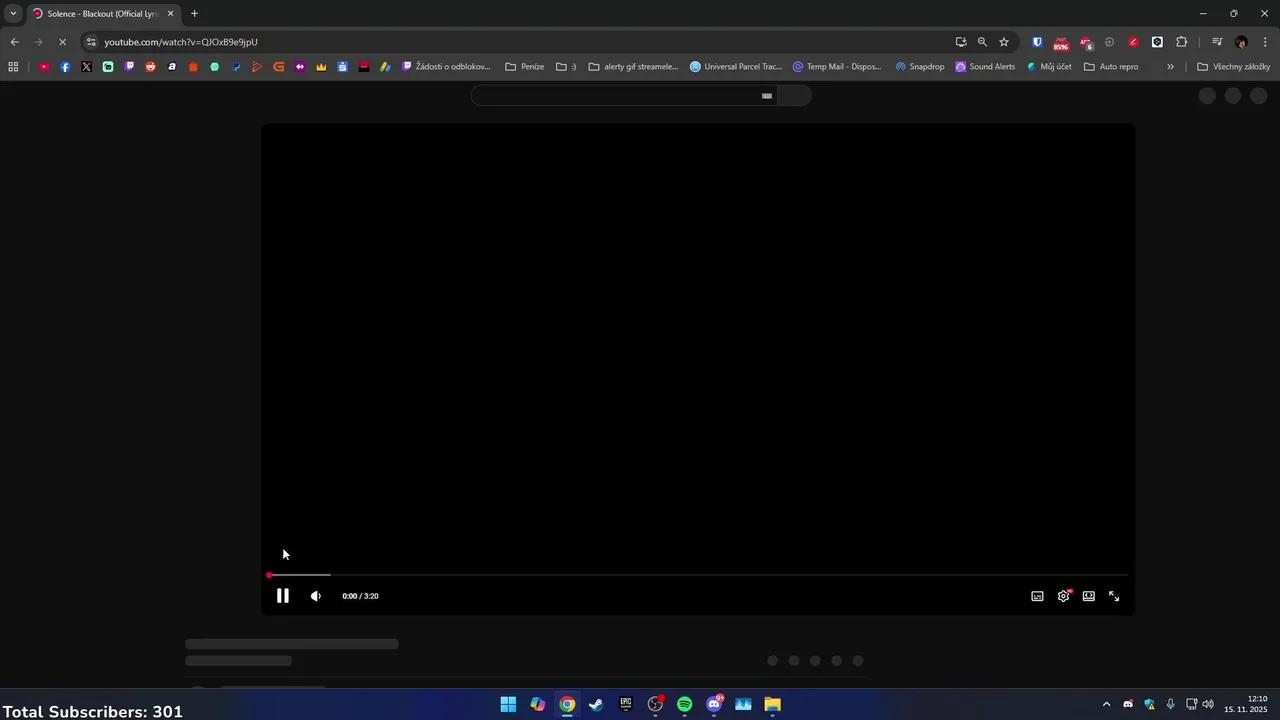
Task: Open the Sound Alerts bookmark
Action: (x=985, y=67)
